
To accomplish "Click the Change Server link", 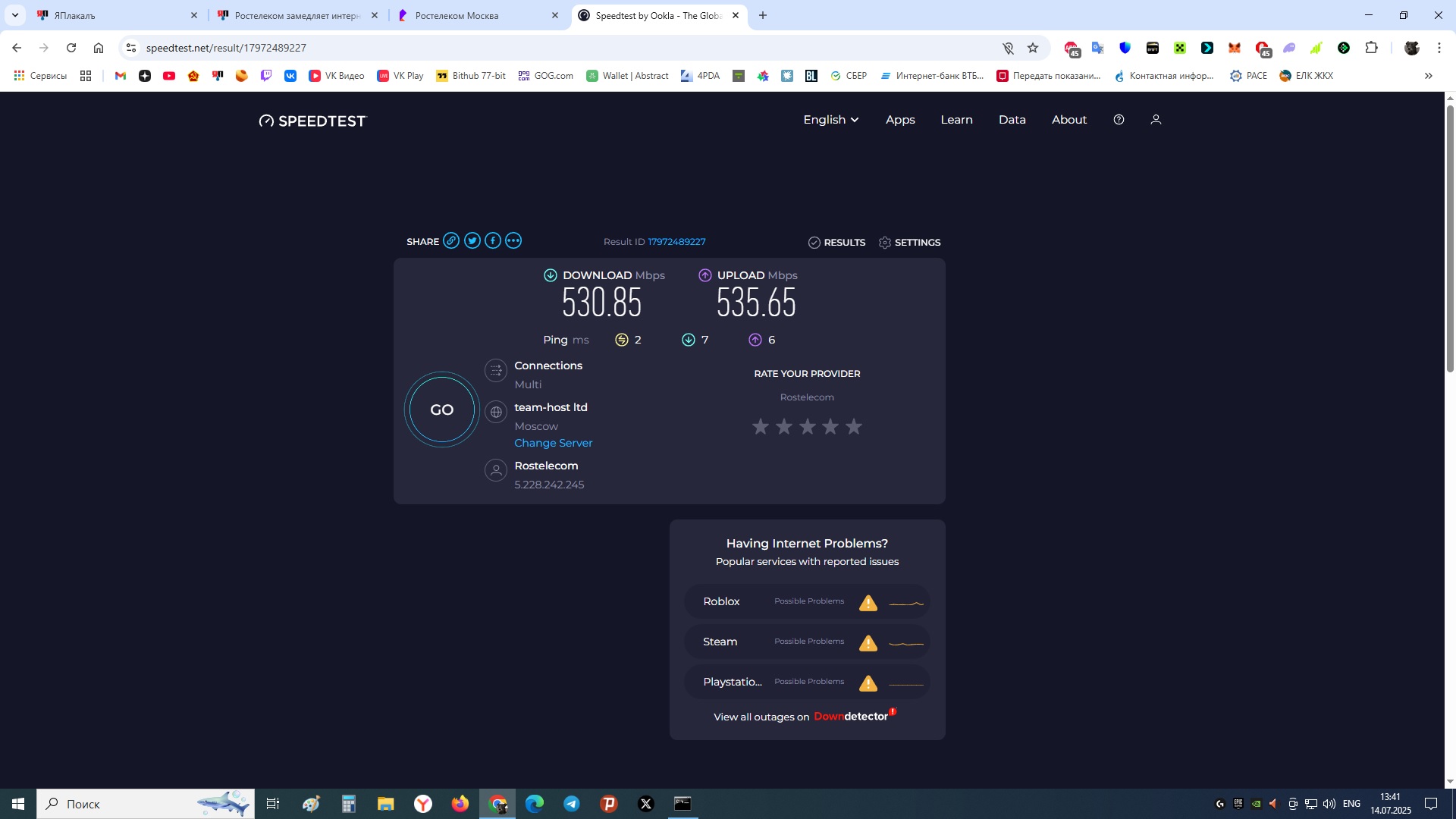I will point(553,443).
